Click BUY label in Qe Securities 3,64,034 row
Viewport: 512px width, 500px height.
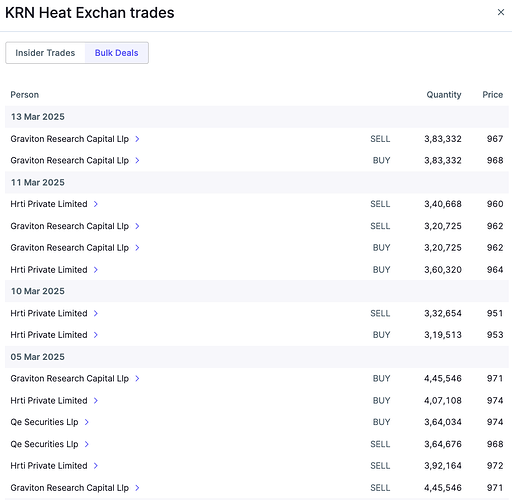(381, 422)
